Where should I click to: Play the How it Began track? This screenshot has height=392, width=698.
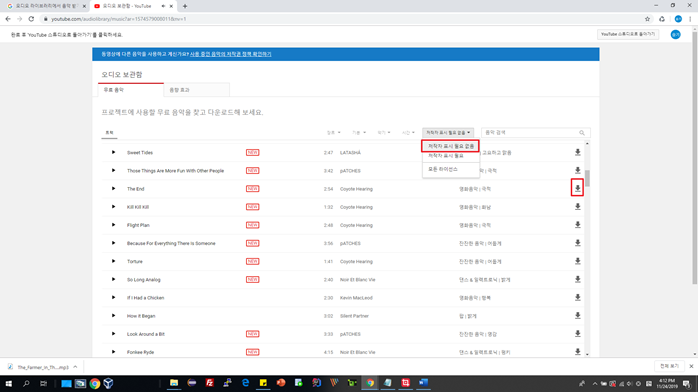[x=114, y=315]
